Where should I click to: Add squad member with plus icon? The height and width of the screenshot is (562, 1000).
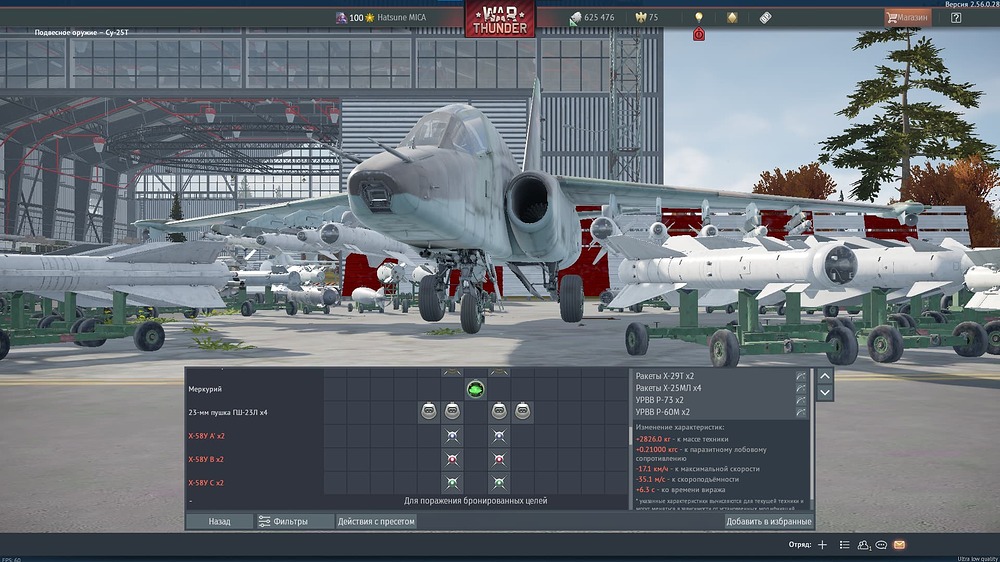coord(823,545)
